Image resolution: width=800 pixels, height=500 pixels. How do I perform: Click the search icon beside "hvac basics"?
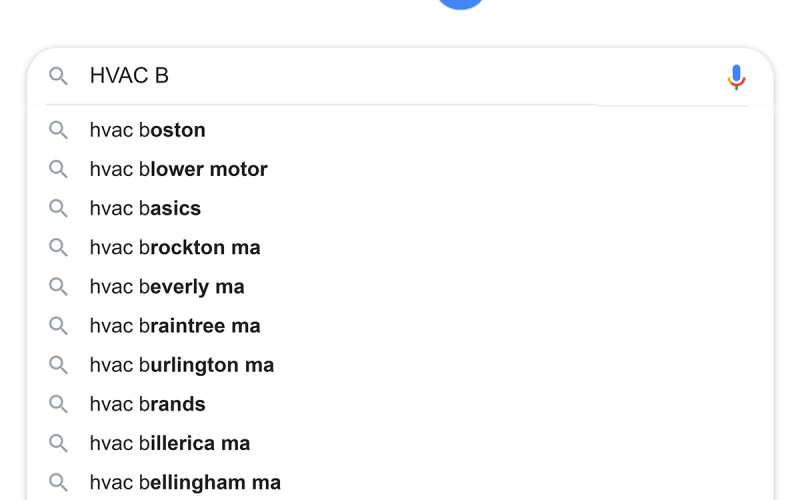59,208
